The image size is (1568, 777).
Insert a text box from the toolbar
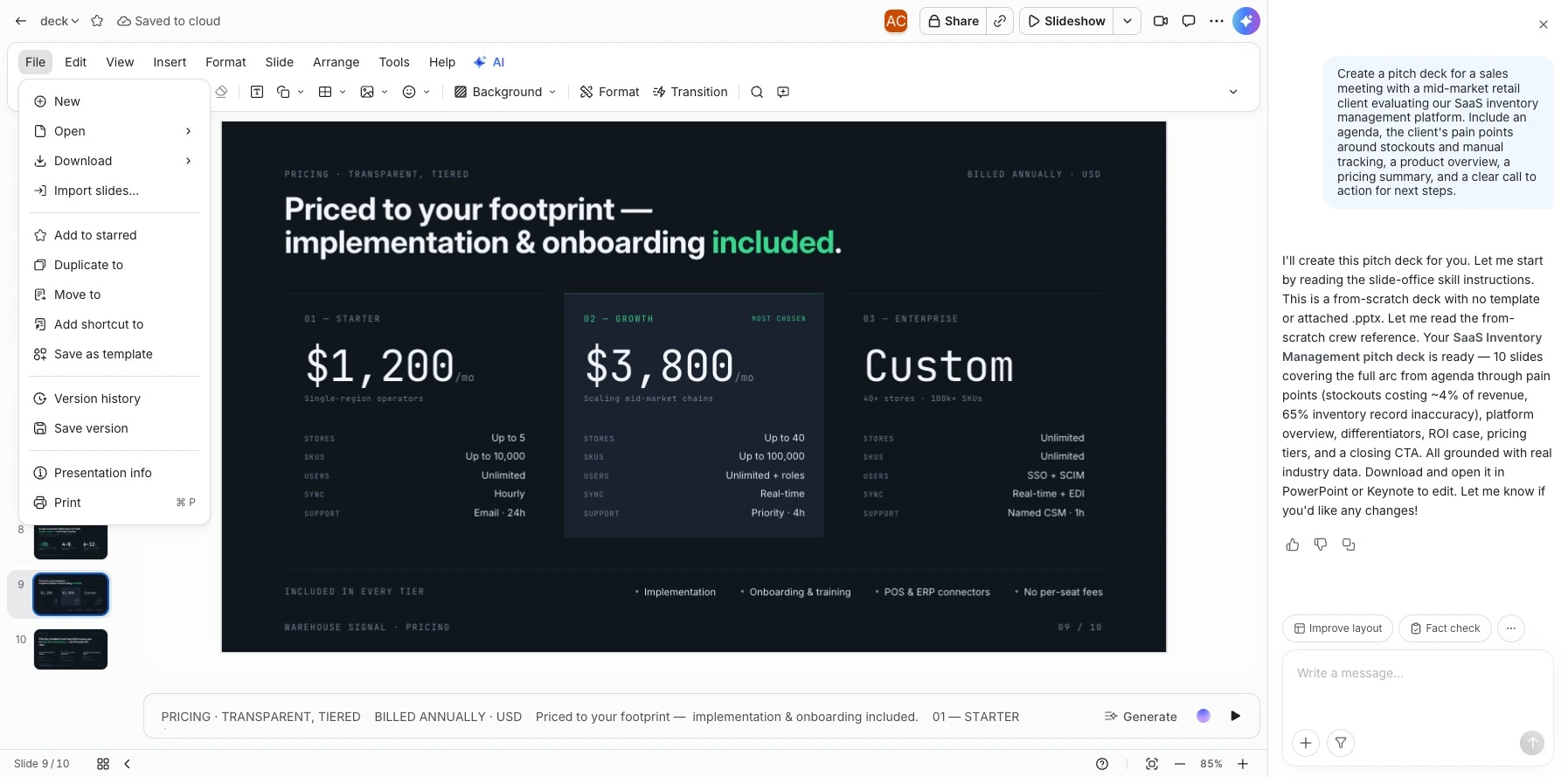click(x=257, y=92)
